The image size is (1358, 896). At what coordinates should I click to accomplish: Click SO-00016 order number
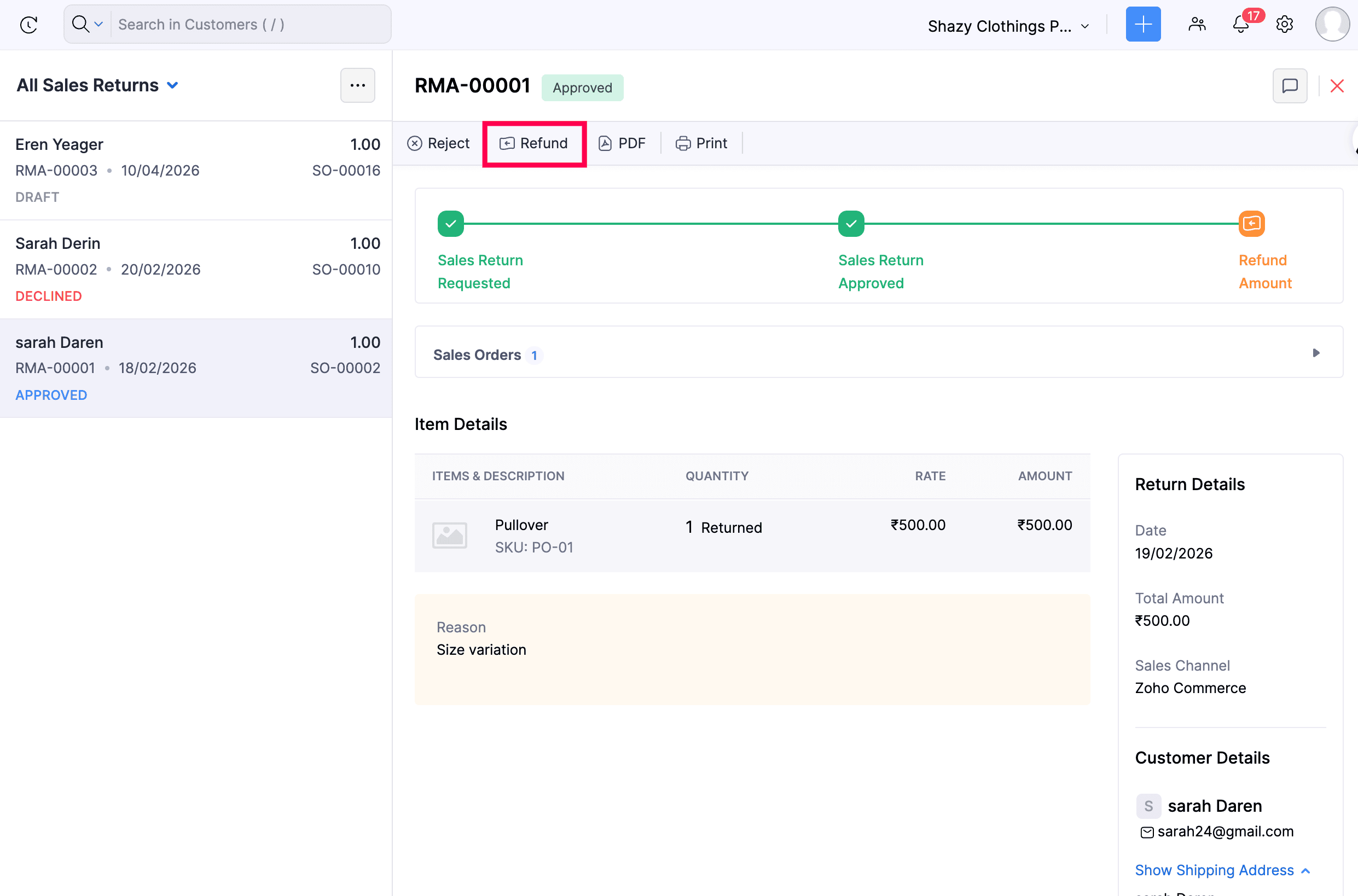pos(346,170)
